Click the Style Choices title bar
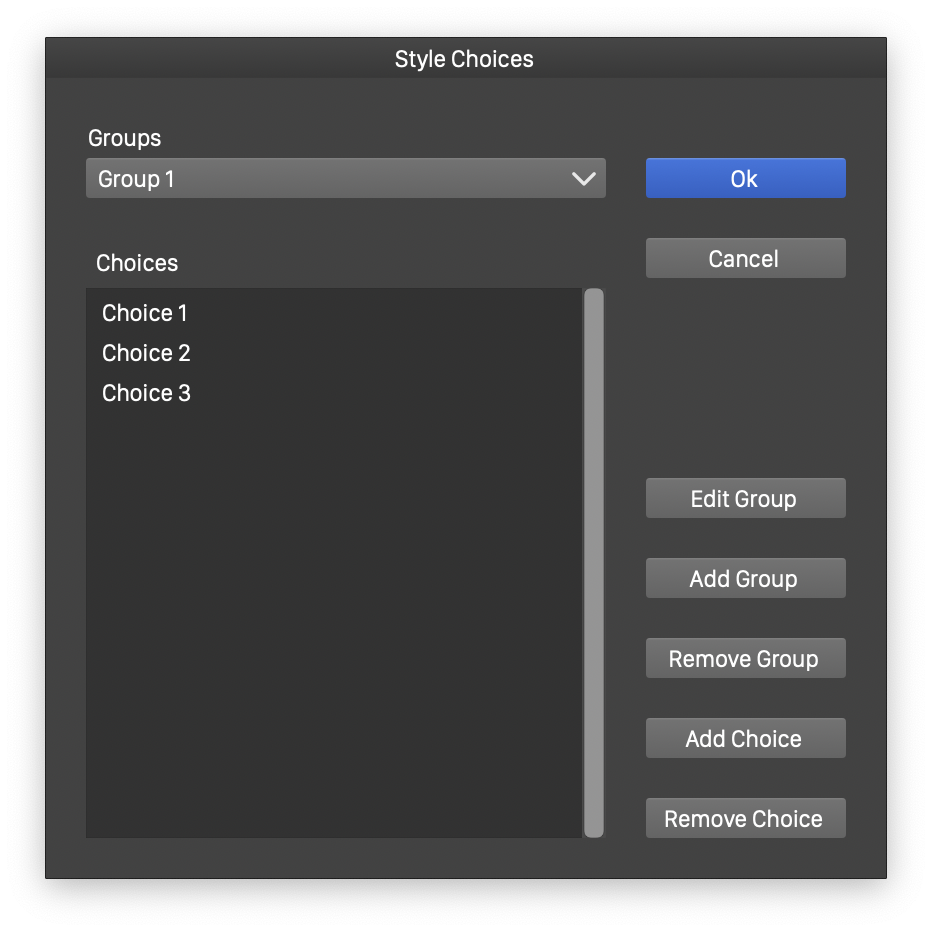932x932 pixels. pyautogui.click(x=465, y=59)
